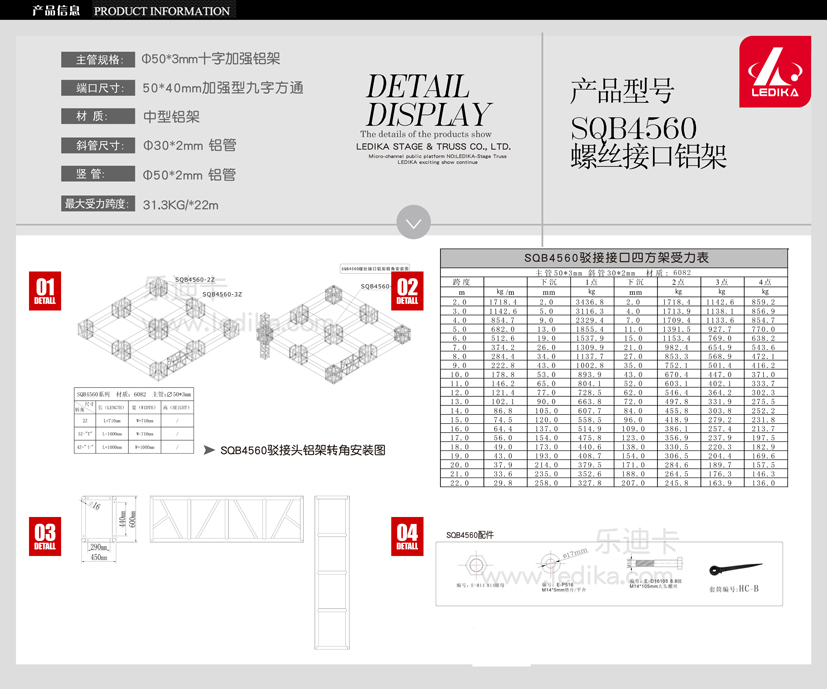Open the SQB4560-2Z truss grid drawing

(158, 330)
